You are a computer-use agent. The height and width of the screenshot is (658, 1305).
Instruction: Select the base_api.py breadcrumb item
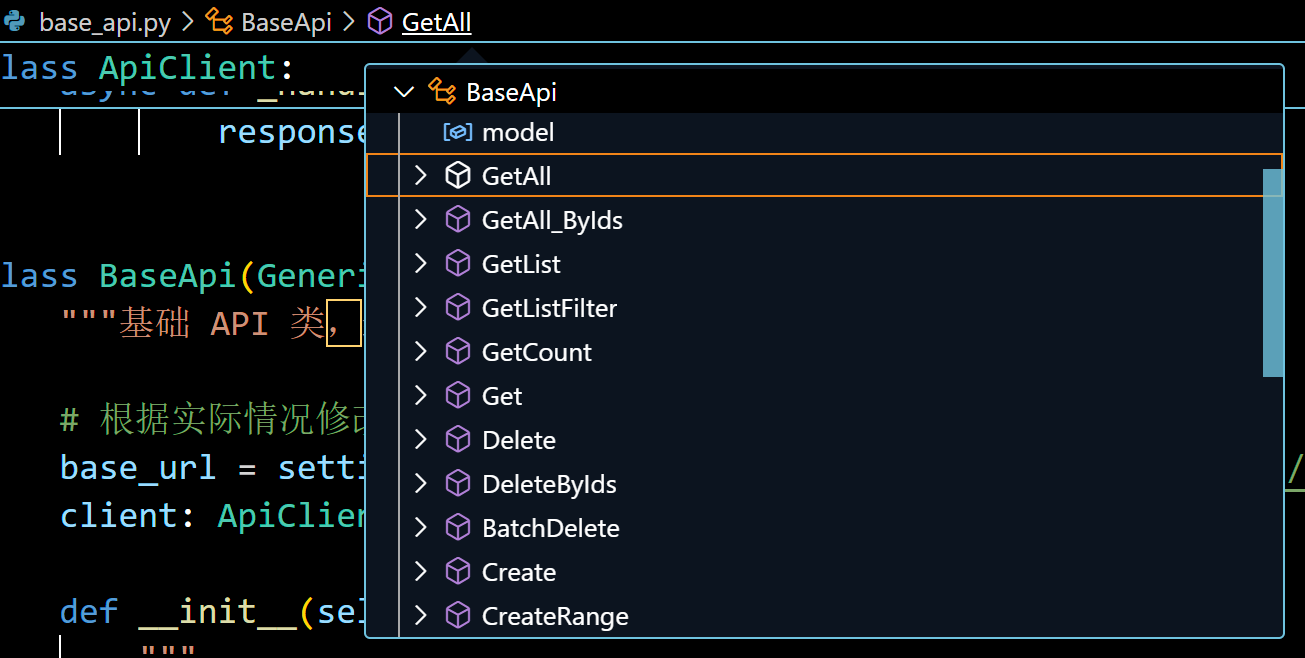click(x=105, y=22)
